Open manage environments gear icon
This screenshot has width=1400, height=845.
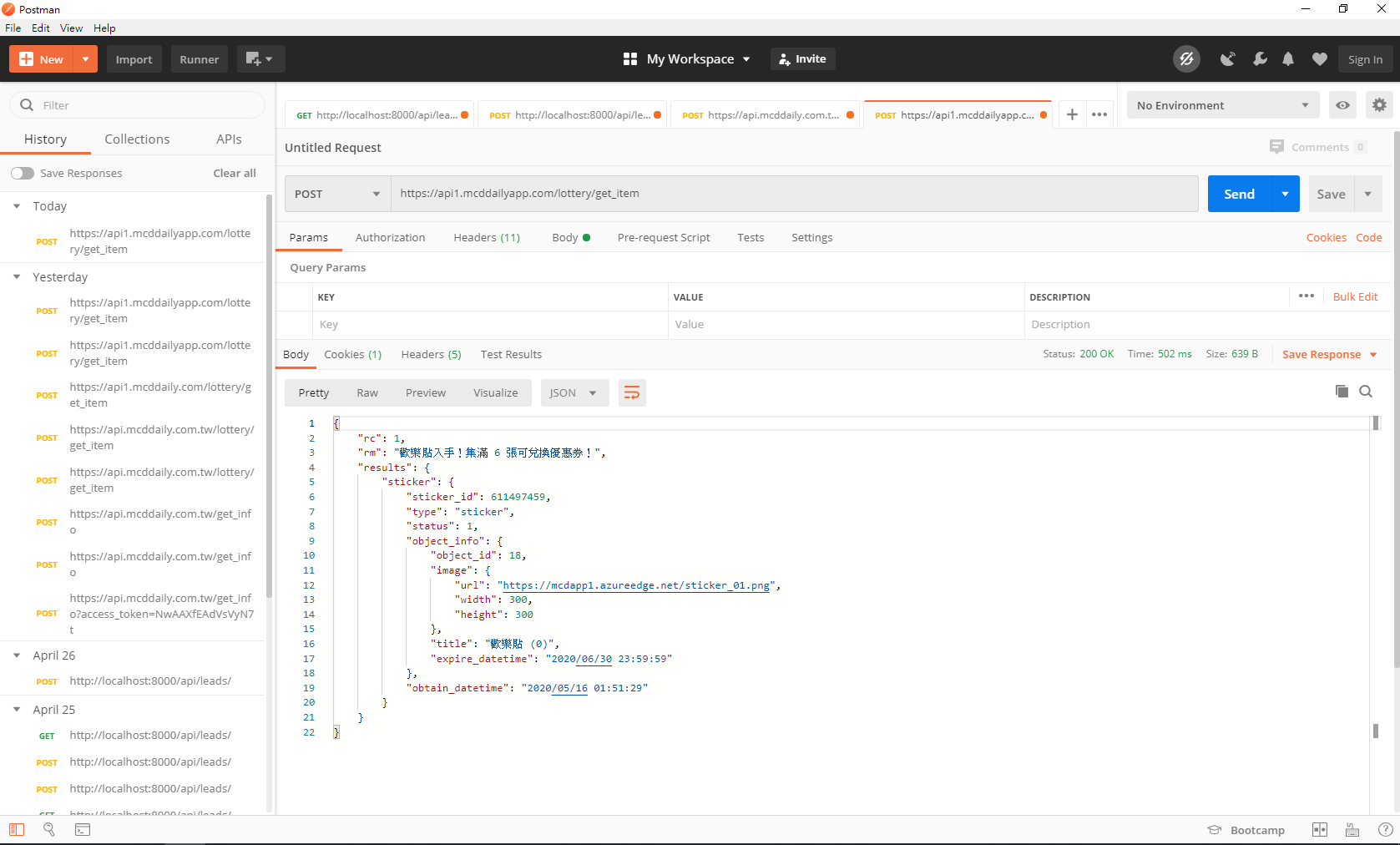[1379, 105]
